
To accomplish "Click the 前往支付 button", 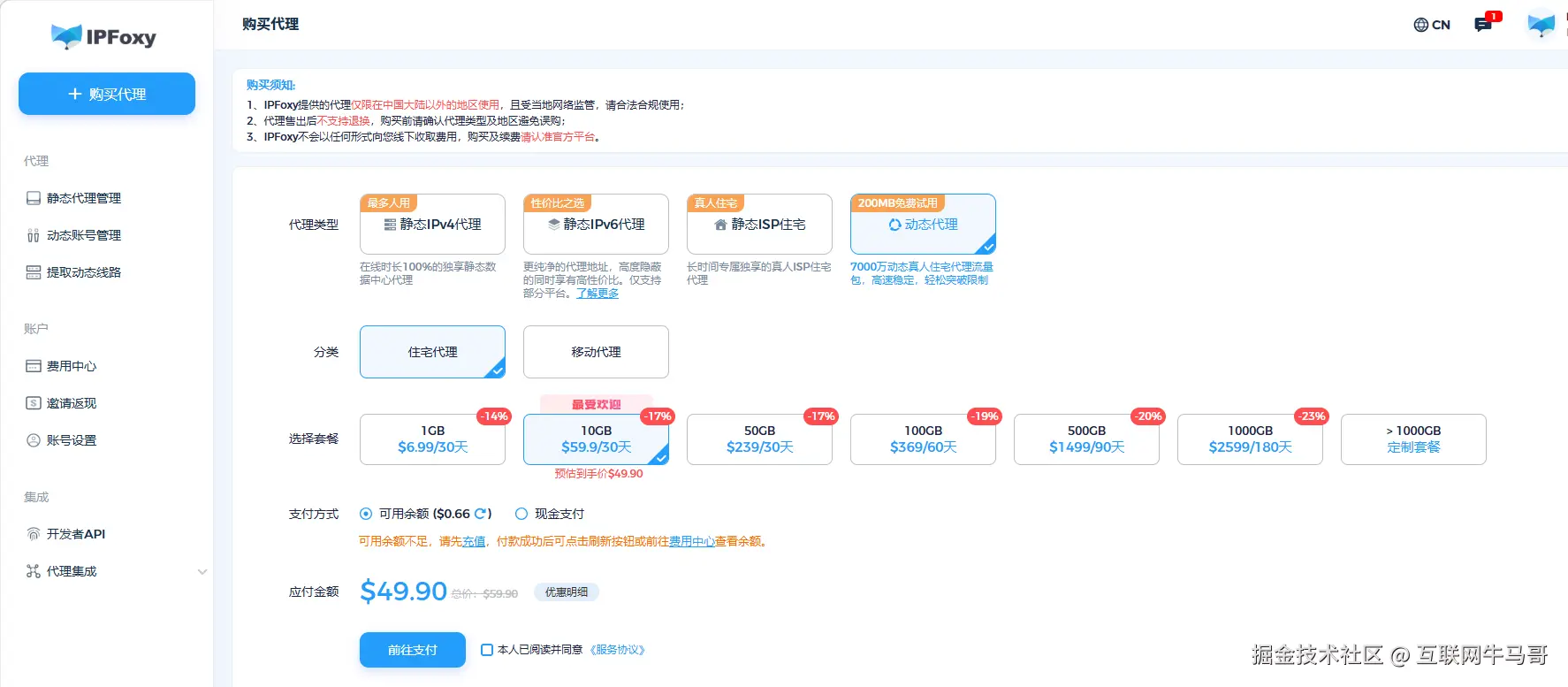I will point(413,650).
